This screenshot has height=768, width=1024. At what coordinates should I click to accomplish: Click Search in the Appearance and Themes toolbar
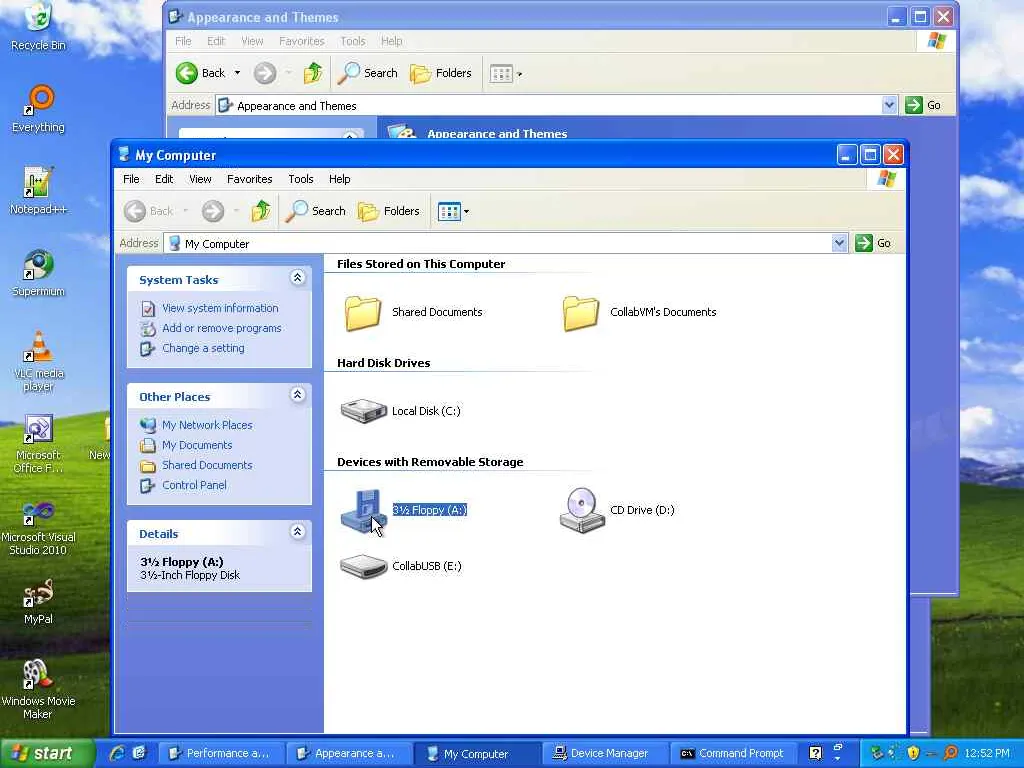coord(368,73)
